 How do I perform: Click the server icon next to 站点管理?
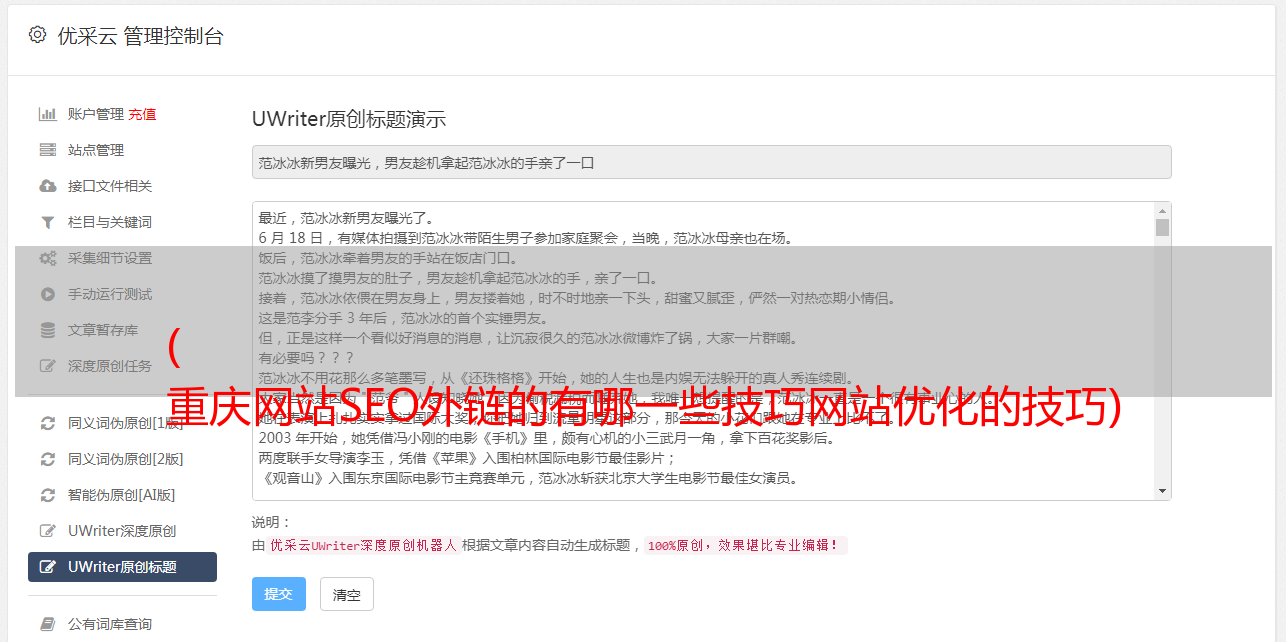pos(47,150)
